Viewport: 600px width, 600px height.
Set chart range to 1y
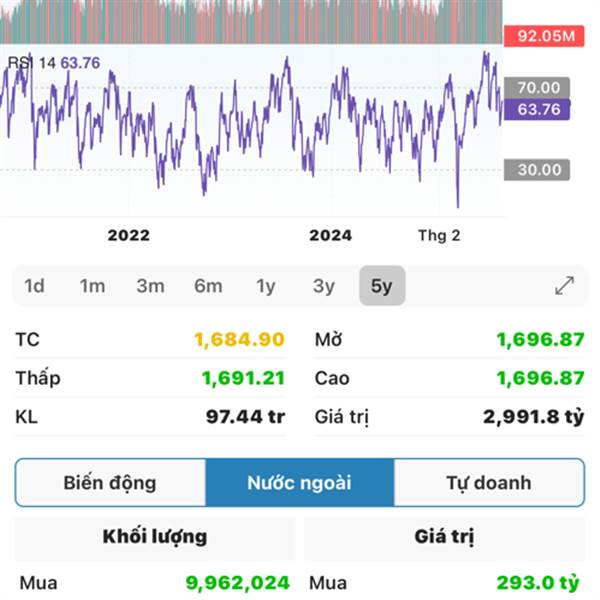coord(265,286)
